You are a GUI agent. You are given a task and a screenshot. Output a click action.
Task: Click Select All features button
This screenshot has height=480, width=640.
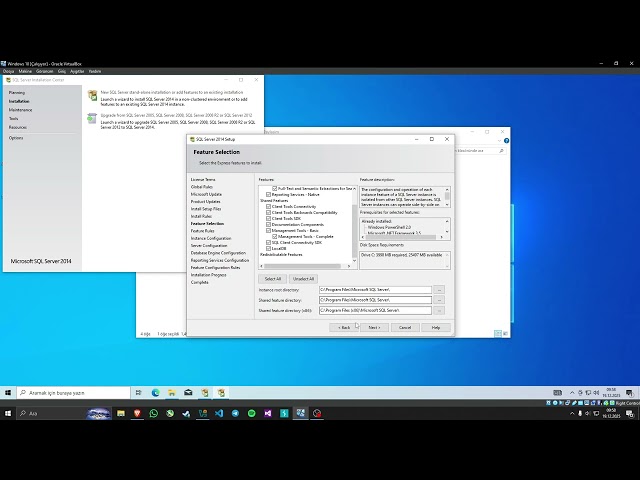coord(273,279)
